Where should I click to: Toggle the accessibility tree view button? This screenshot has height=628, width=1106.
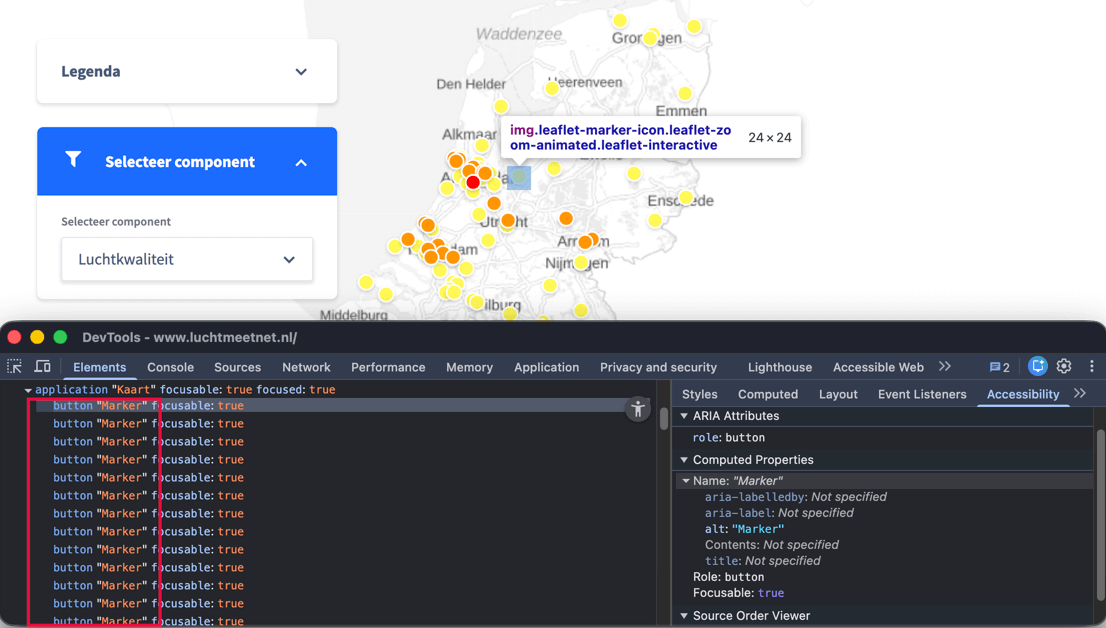click(x=638, y=409)
